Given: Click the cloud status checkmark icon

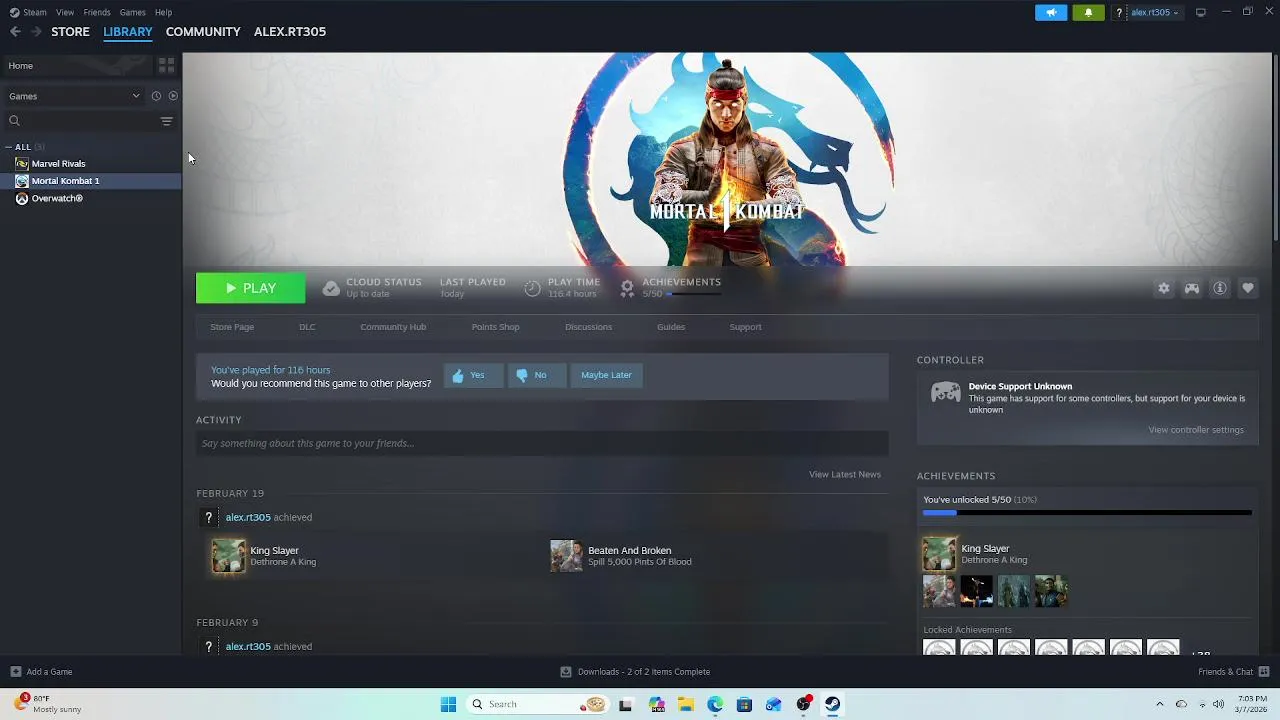Looking at the screenshot, I should [331, 288].
